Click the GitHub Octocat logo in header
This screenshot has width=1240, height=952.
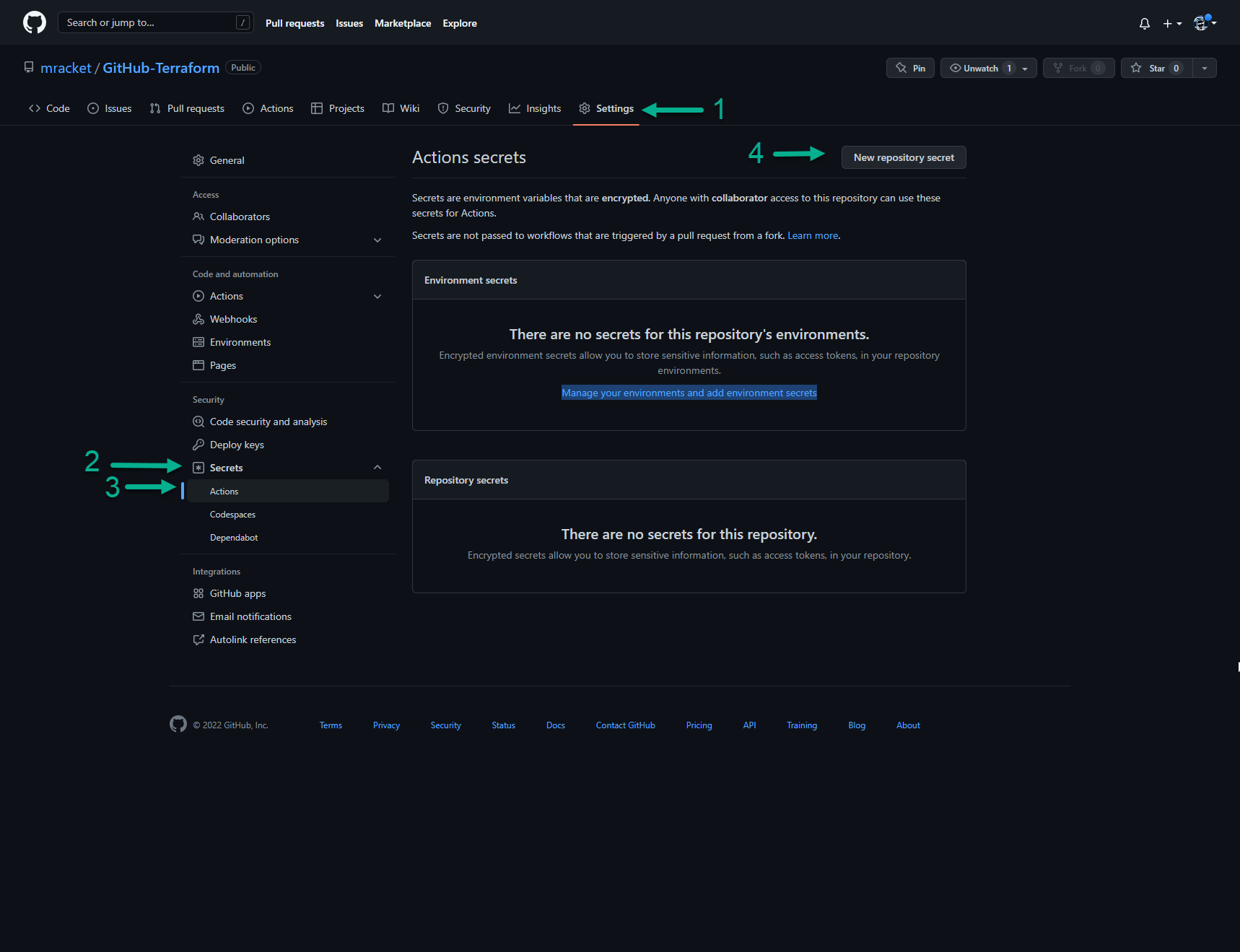point(35,22)
